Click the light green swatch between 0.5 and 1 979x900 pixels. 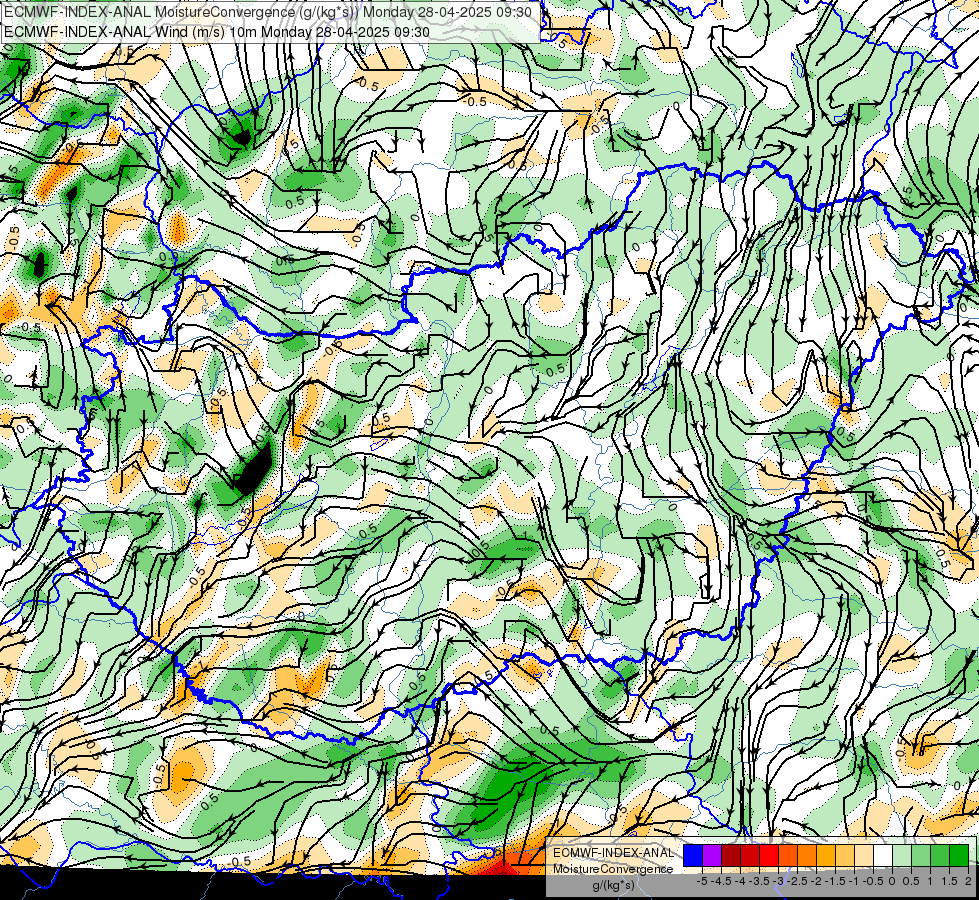(x=921, y=855)
